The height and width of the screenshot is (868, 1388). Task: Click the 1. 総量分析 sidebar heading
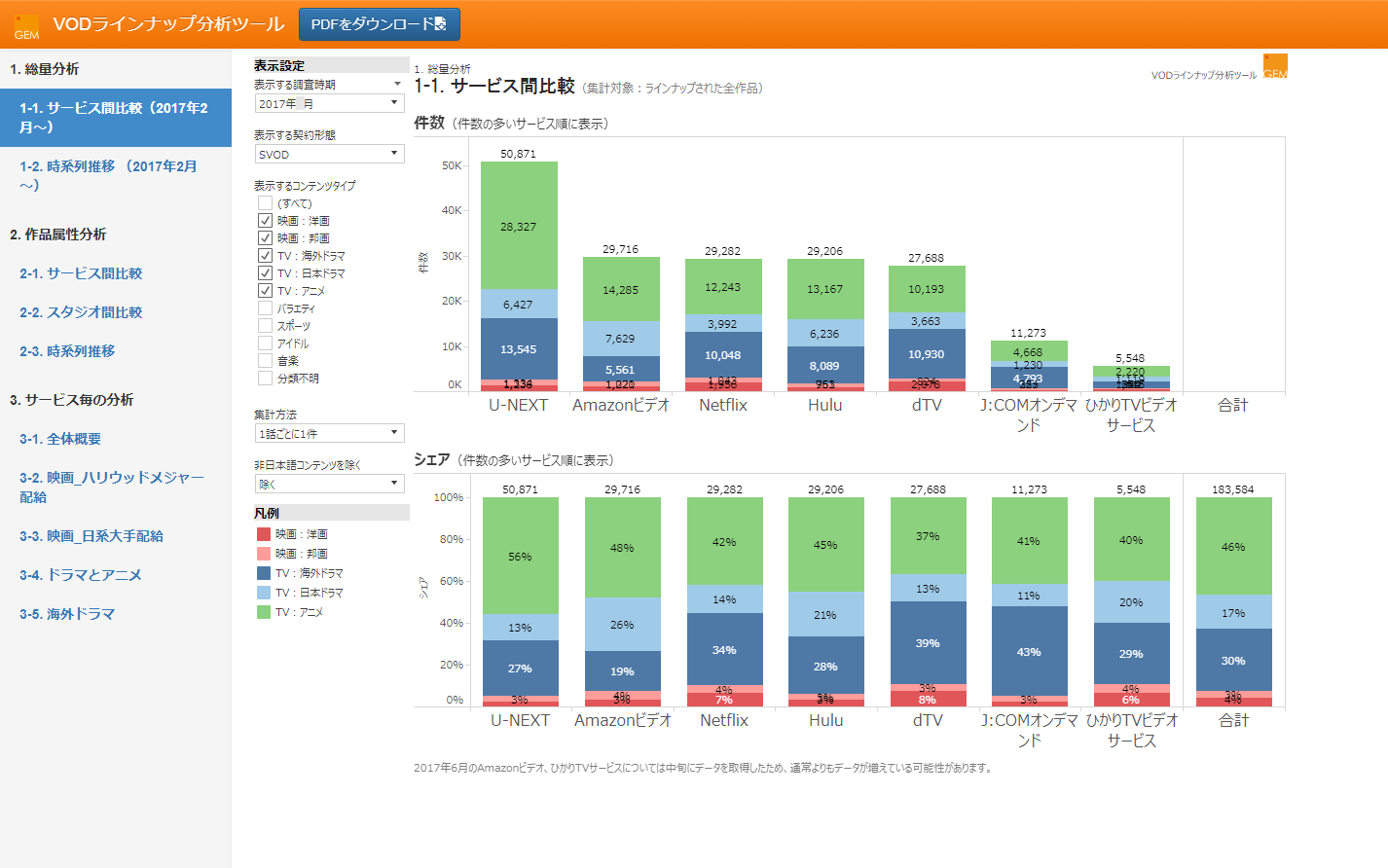(x=44, y=69)
